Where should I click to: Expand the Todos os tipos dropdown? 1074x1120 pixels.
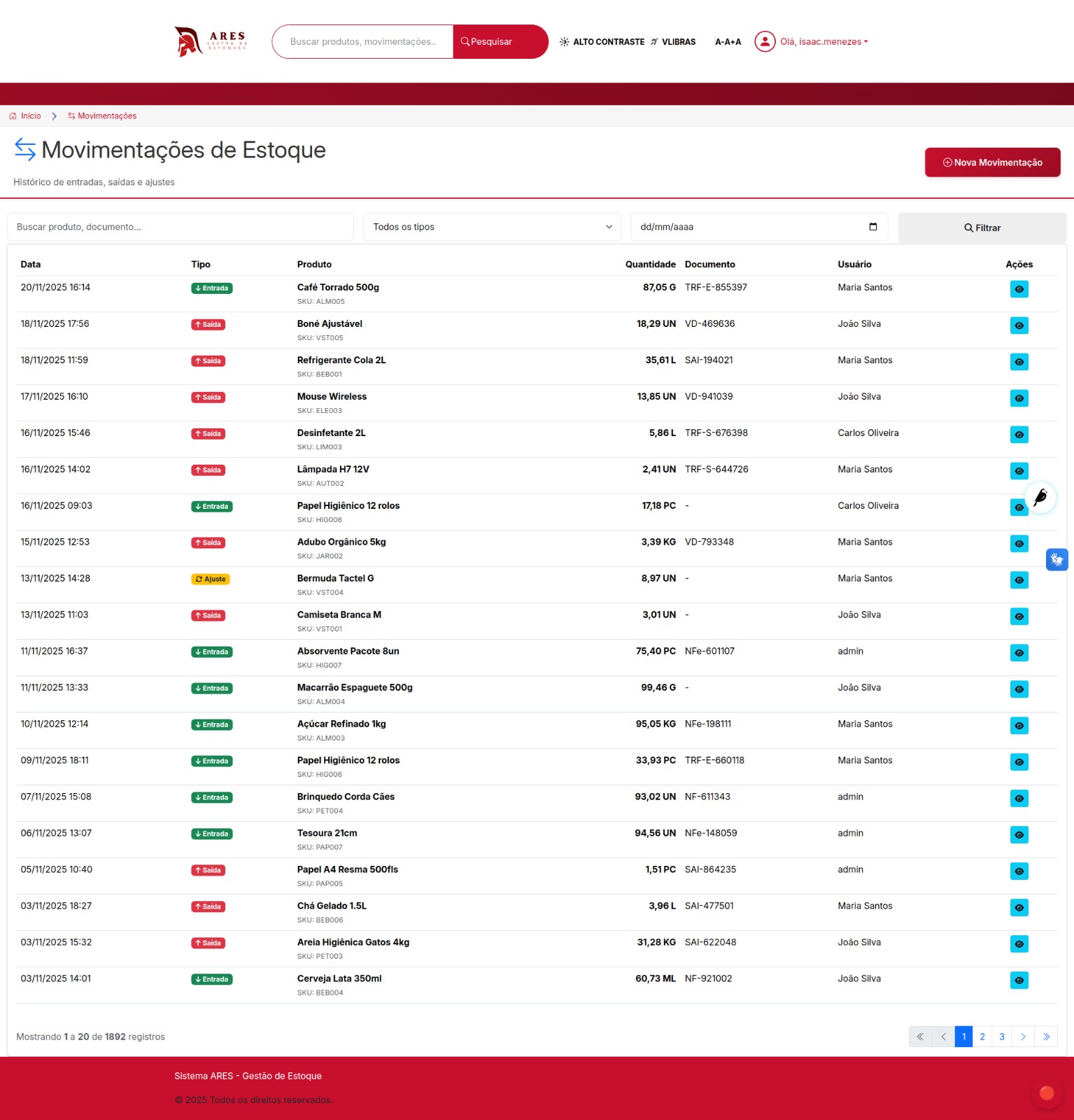[492, 227]
